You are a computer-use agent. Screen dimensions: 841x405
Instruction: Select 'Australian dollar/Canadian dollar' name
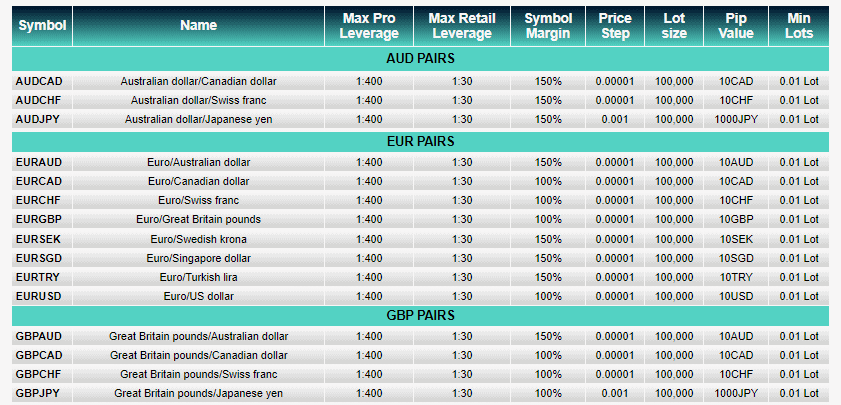198,82
